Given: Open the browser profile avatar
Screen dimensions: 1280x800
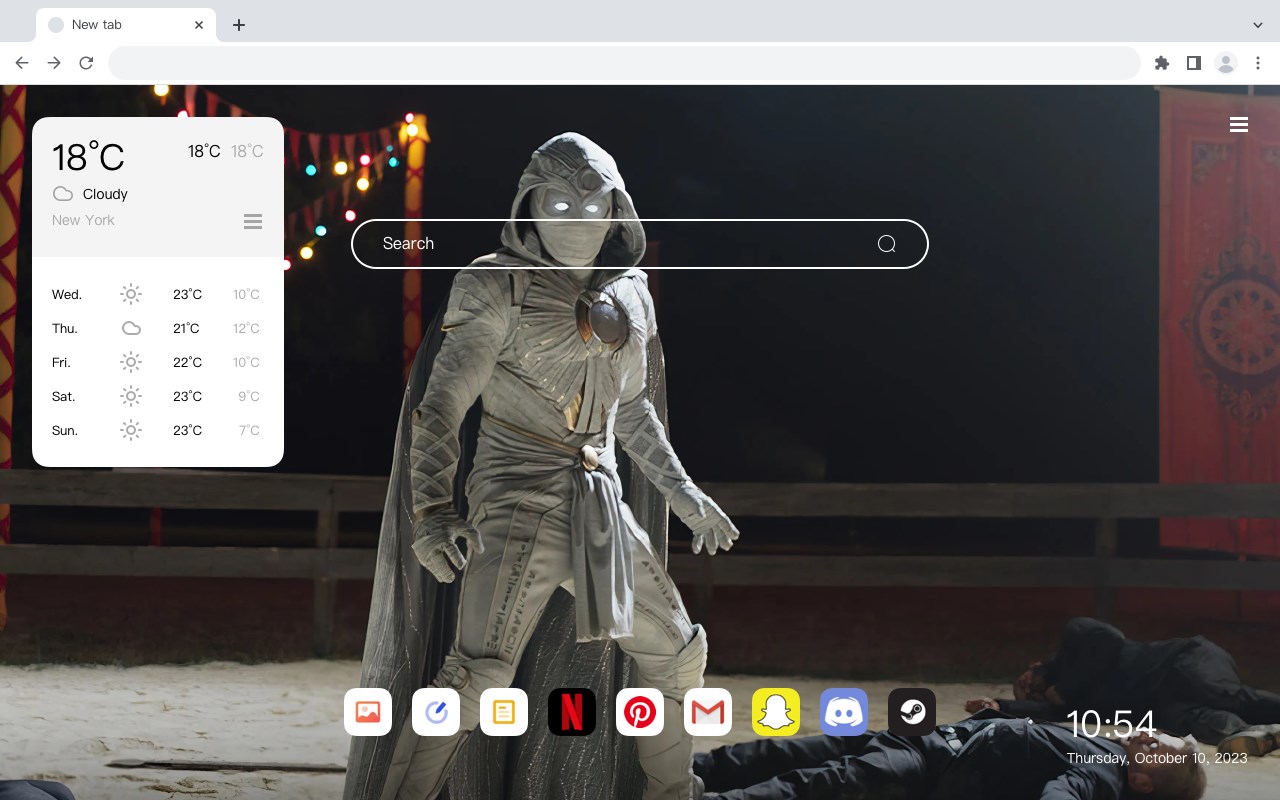Looking at the screenshot, I should point(1226,63).
